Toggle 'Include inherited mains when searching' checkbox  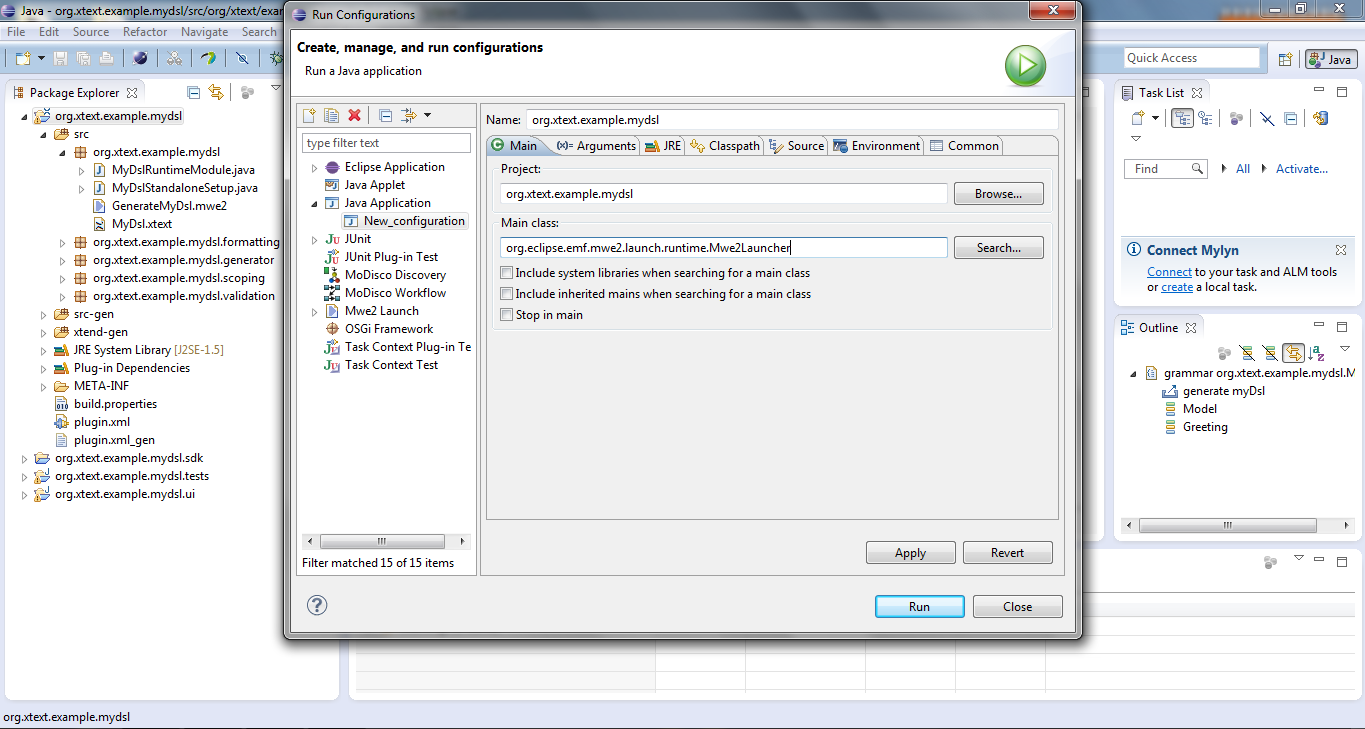click(x=507, y=294)
